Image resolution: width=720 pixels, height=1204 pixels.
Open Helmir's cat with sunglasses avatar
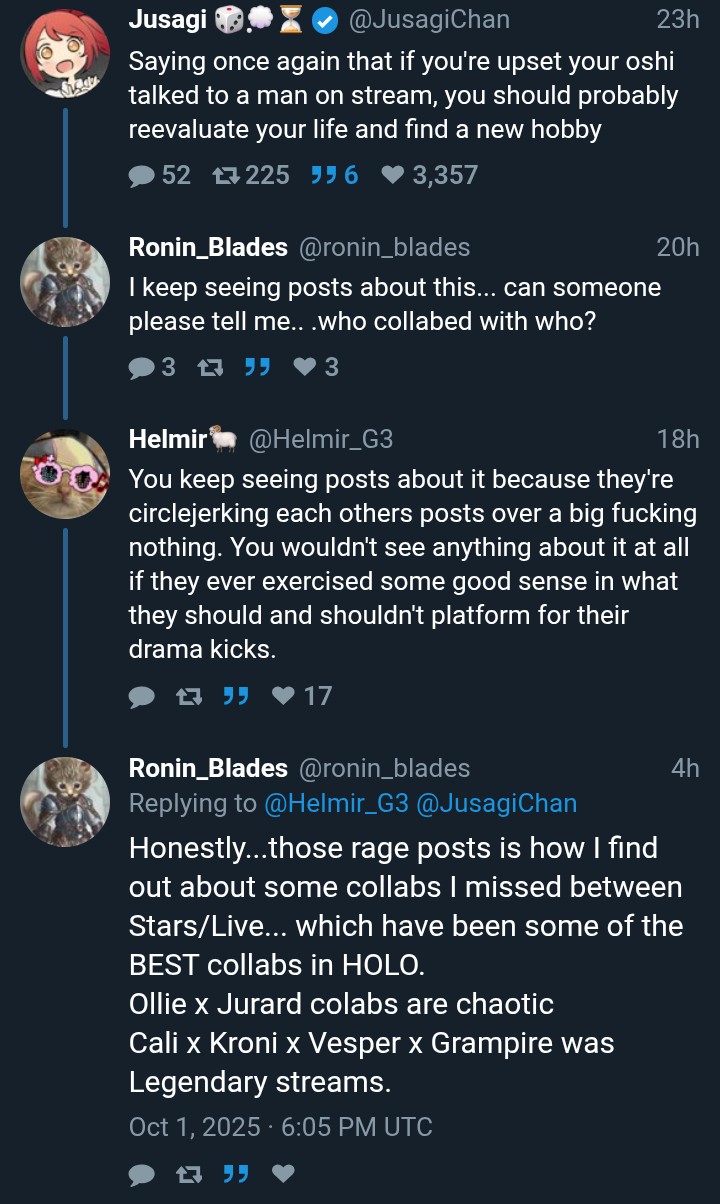(x=65, y=473)
